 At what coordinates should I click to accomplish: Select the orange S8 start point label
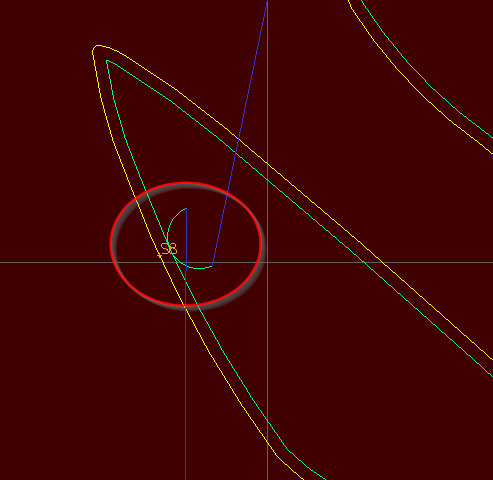[x=168, y=249]
